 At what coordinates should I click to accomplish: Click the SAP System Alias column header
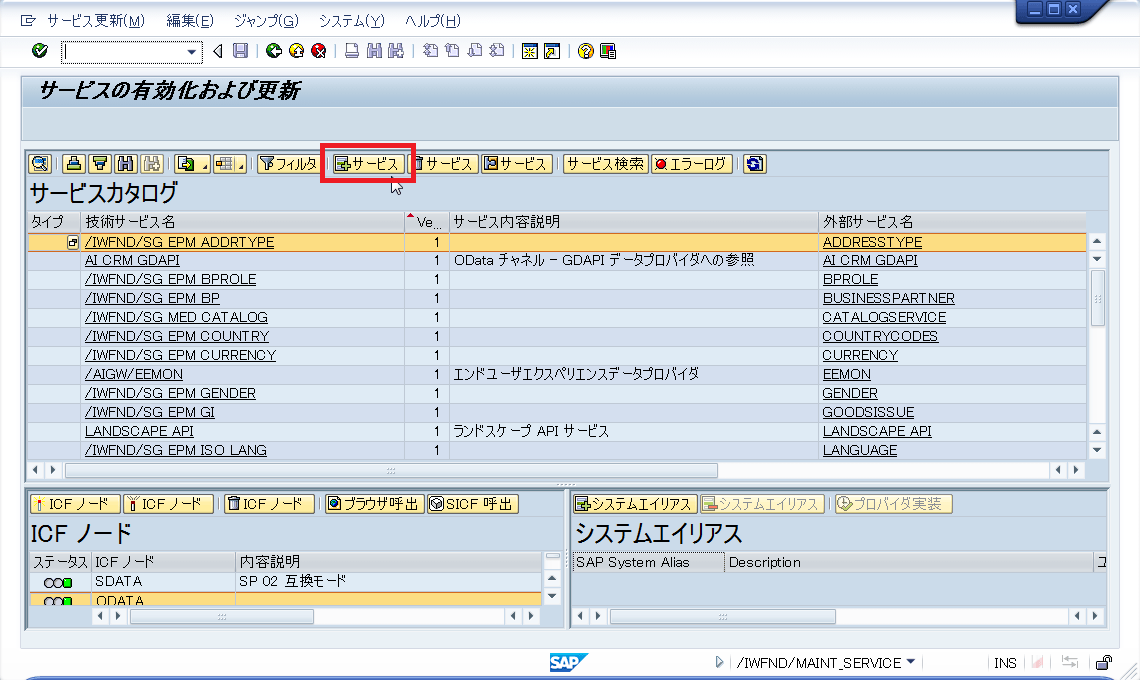[x=648, y=562]
